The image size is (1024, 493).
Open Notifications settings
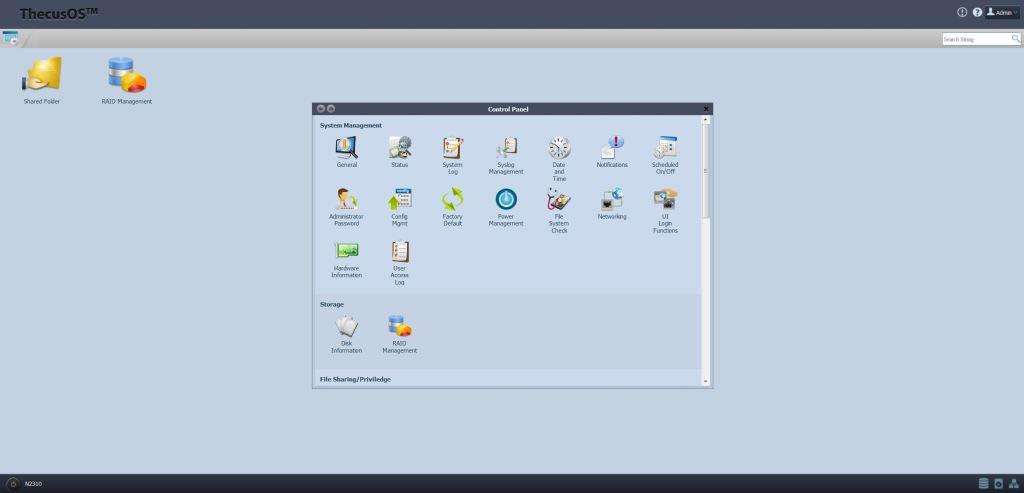coord(612,152)
